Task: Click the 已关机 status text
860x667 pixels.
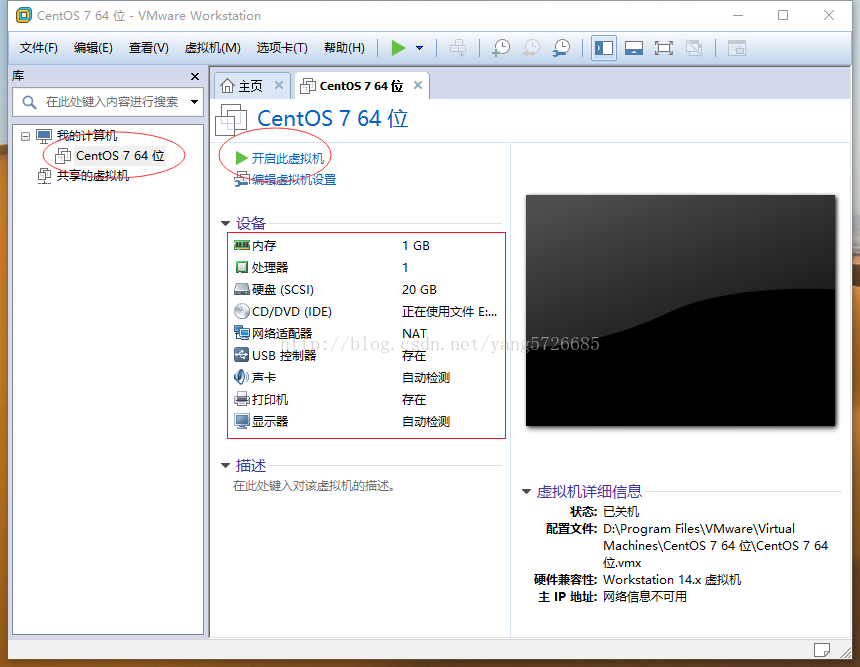Action: [x=621, y=512]
